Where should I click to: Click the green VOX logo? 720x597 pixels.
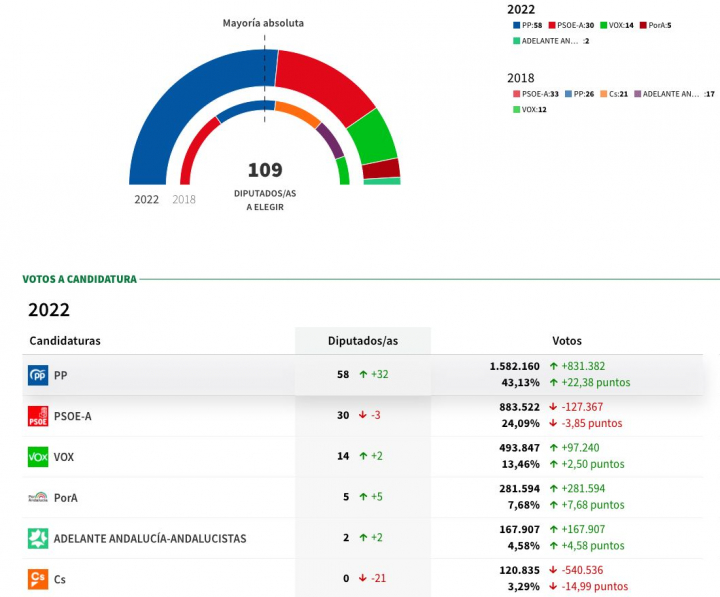click(38, 457)
